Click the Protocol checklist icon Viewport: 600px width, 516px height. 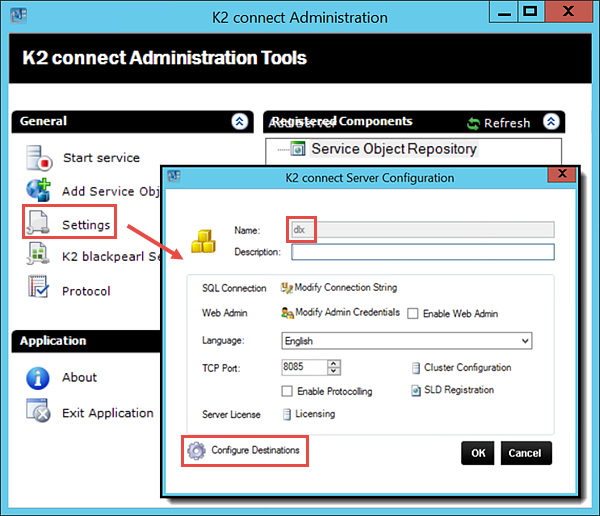pos(38,286)
